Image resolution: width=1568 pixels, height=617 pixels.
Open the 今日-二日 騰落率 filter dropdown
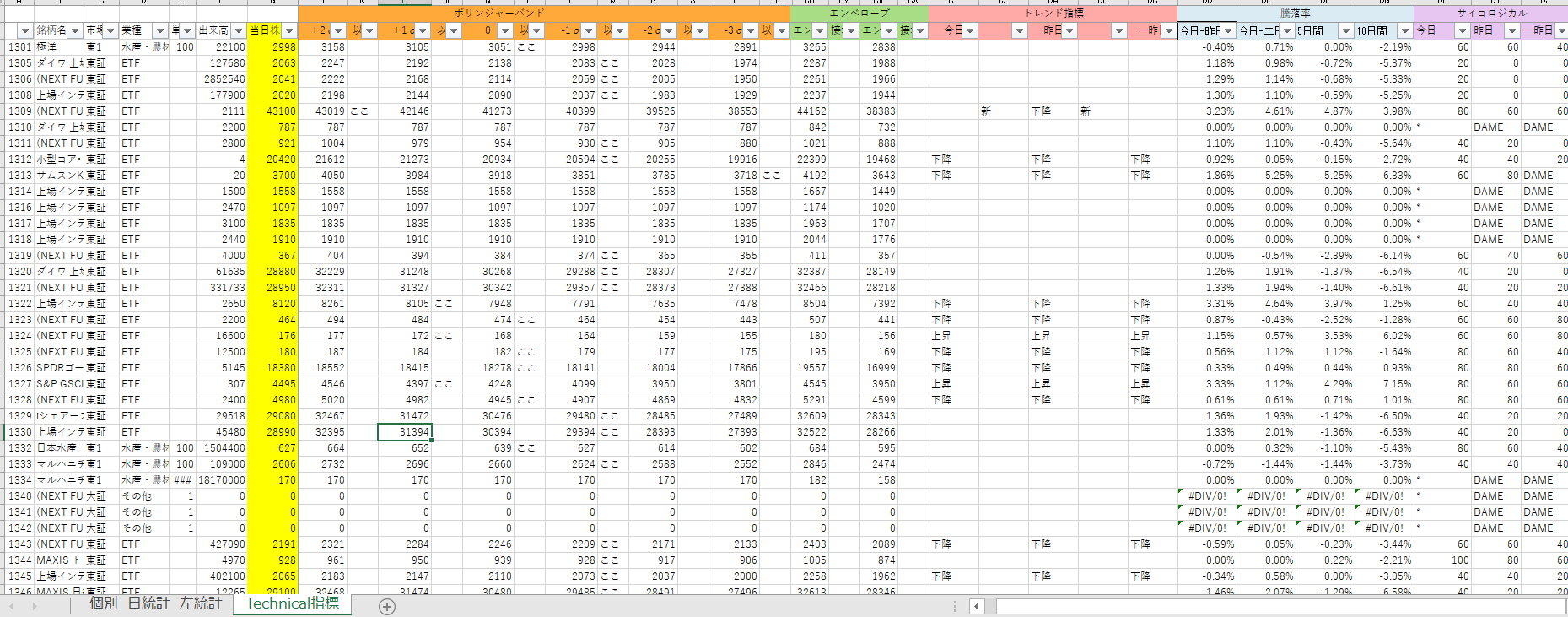coord(1287,31)
